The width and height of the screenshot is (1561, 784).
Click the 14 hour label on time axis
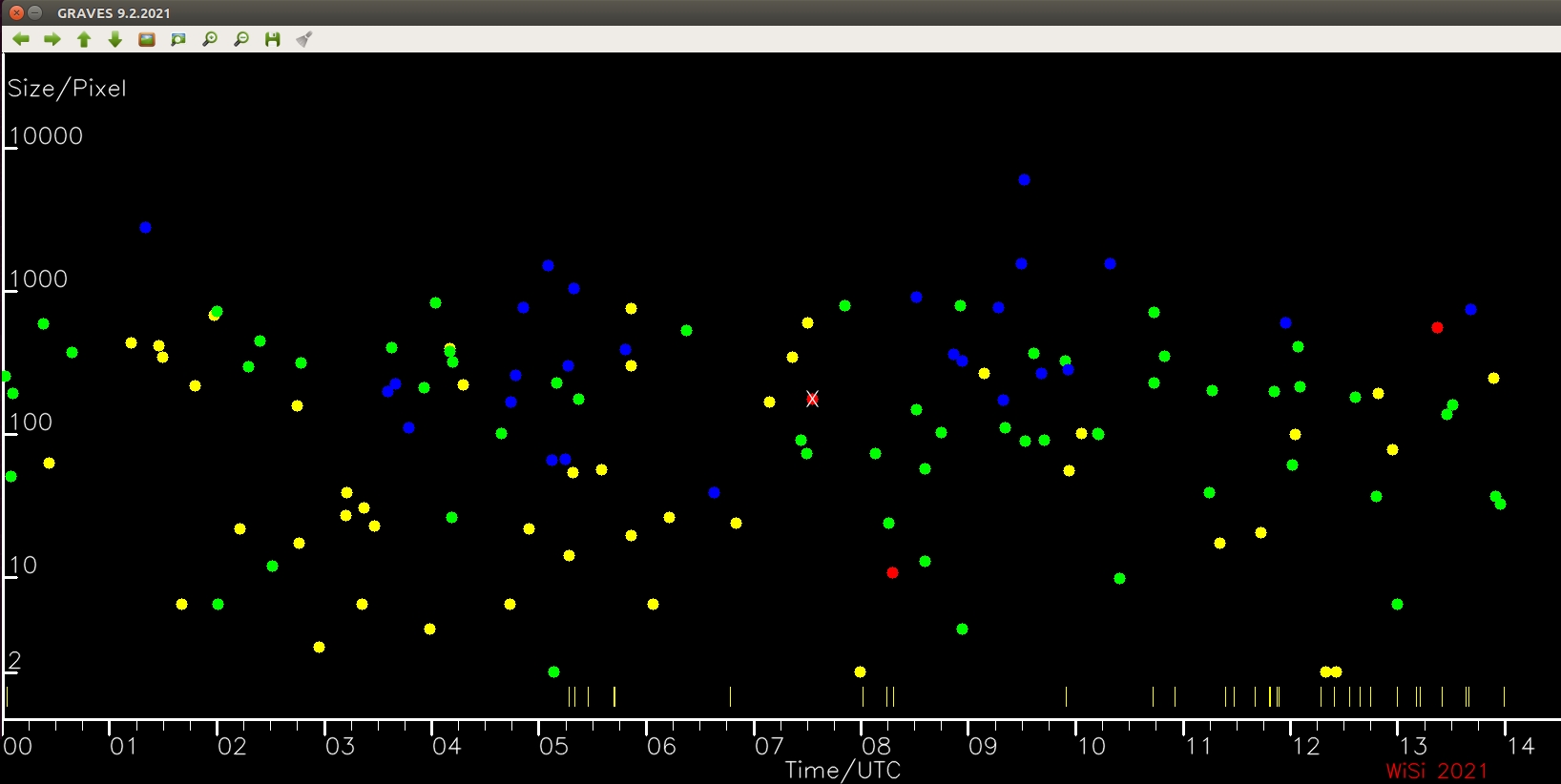pyautogui.click(x=1520, y=746)
